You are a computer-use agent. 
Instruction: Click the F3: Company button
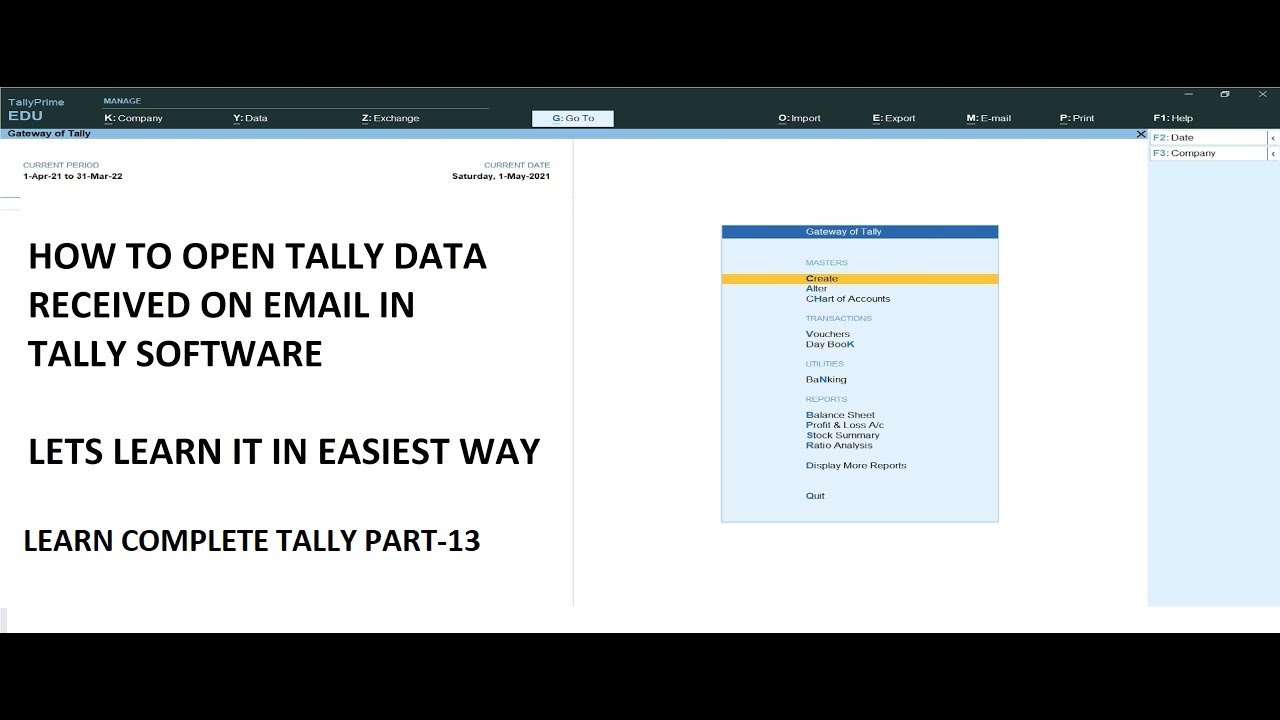1208,154
